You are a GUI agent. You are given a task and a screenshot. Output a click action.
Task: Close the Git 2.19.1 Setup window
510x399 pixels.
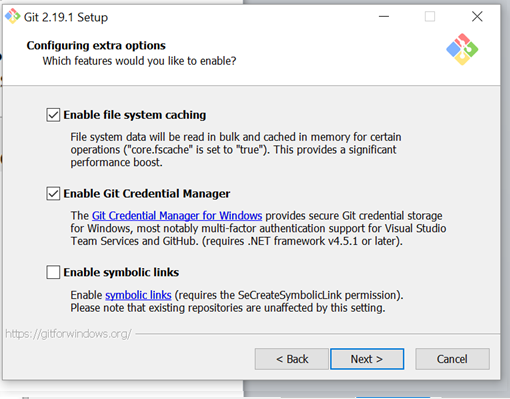(477, 16)
